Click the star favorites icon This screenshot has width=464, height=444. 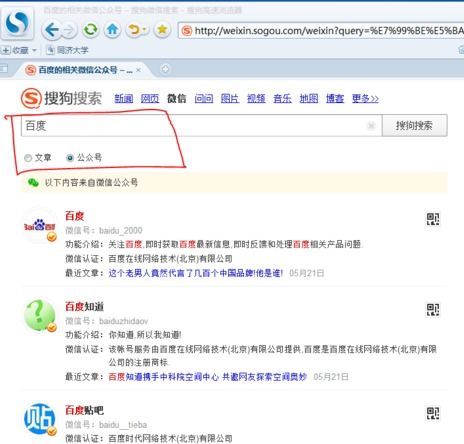(162, 30)
